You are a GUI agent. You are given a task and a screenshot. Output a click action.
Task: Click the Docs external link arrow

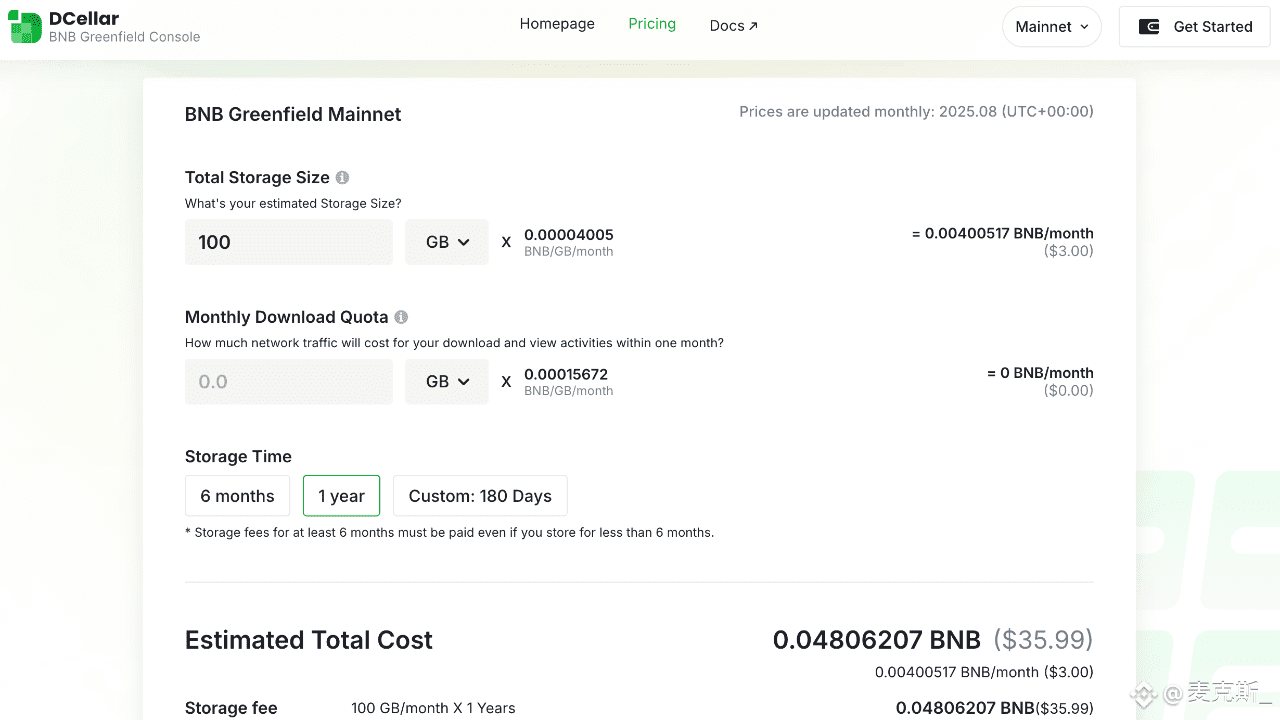click(753, 26)
